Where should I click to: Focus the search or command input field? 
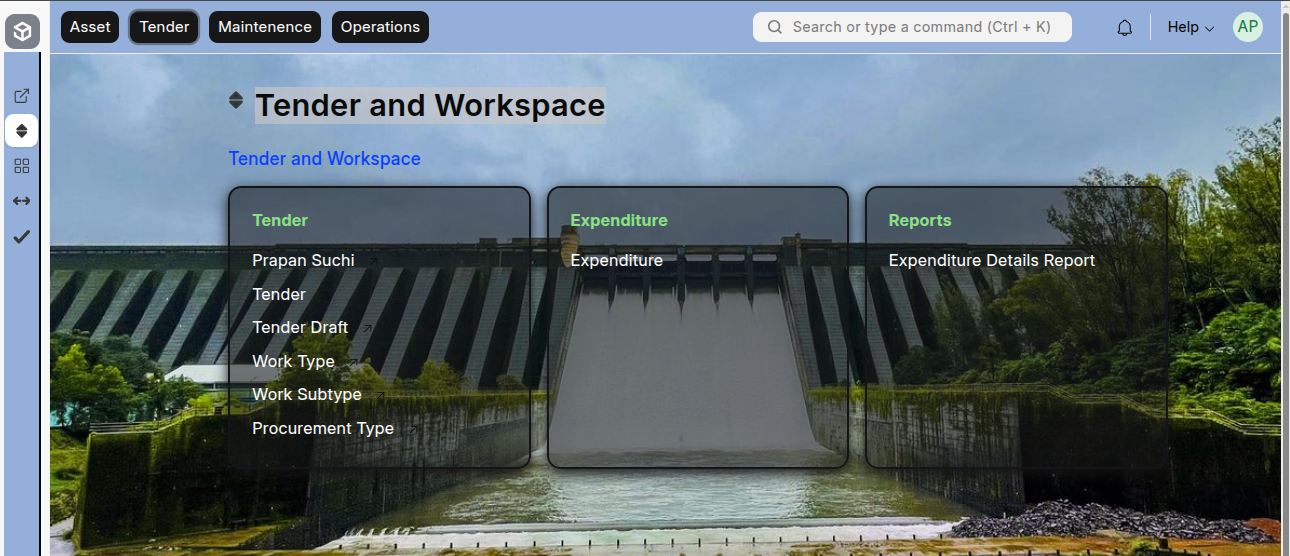(912, 27)
